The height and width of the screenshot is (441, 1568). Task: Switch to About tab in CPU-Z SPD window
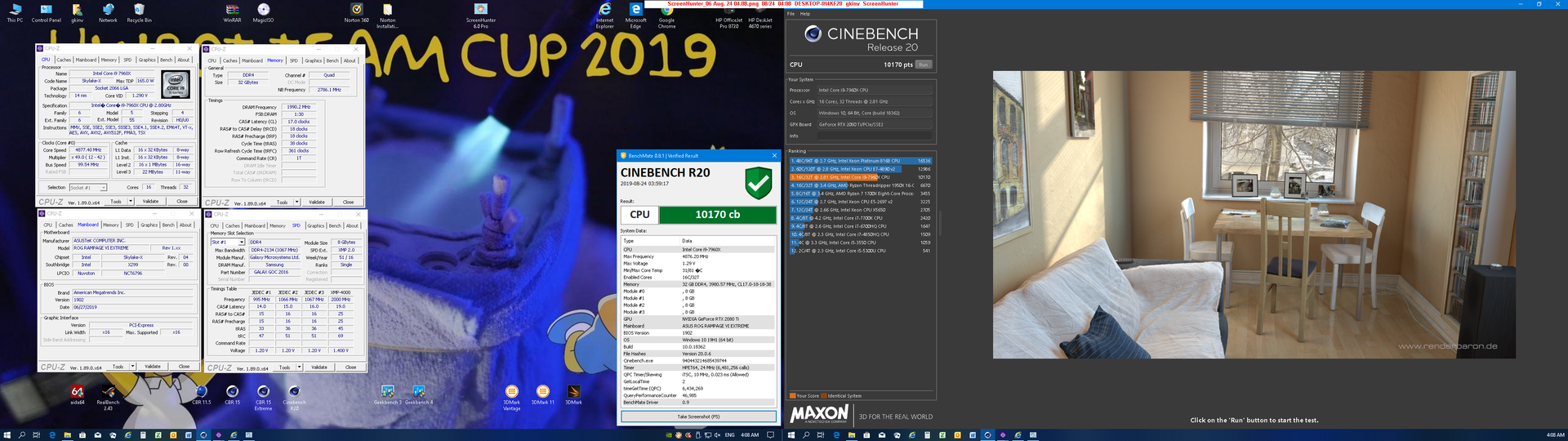pyautogui.click(x=352, y=225)
